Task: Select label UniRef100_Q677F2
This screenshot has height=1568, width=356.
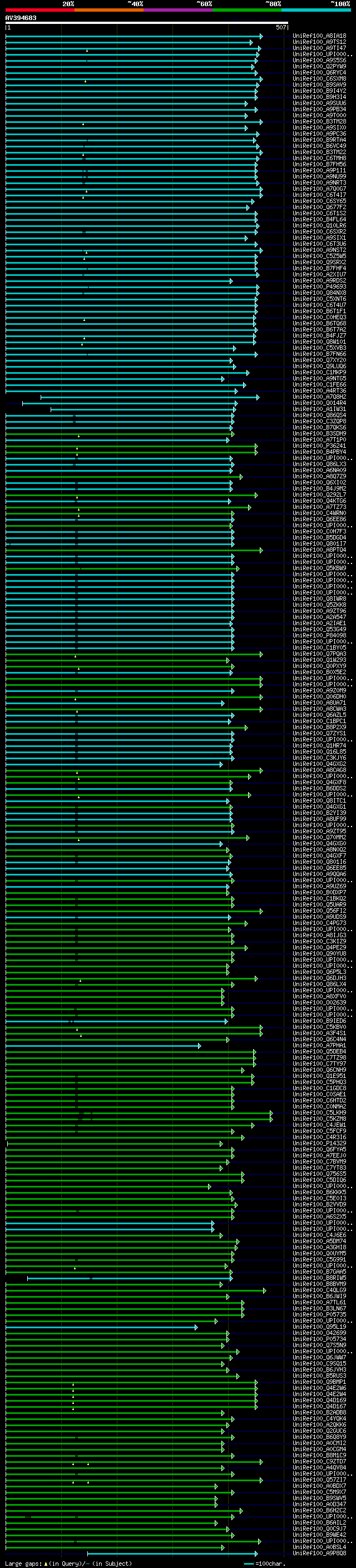Action: coord(319,207)
